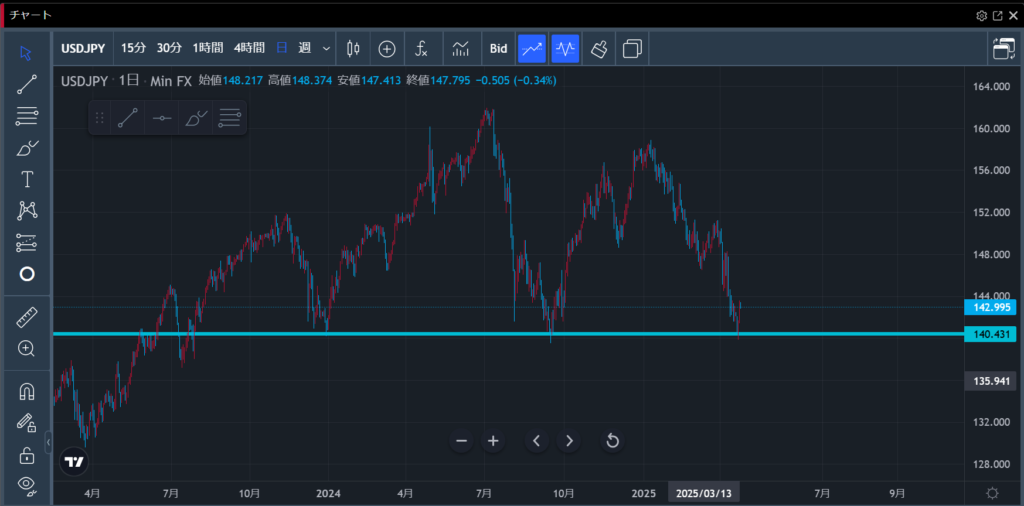The image size is (1024, 506).
Task: Select parallel lines tool in floating toolbar
Action: pos(230,118)
